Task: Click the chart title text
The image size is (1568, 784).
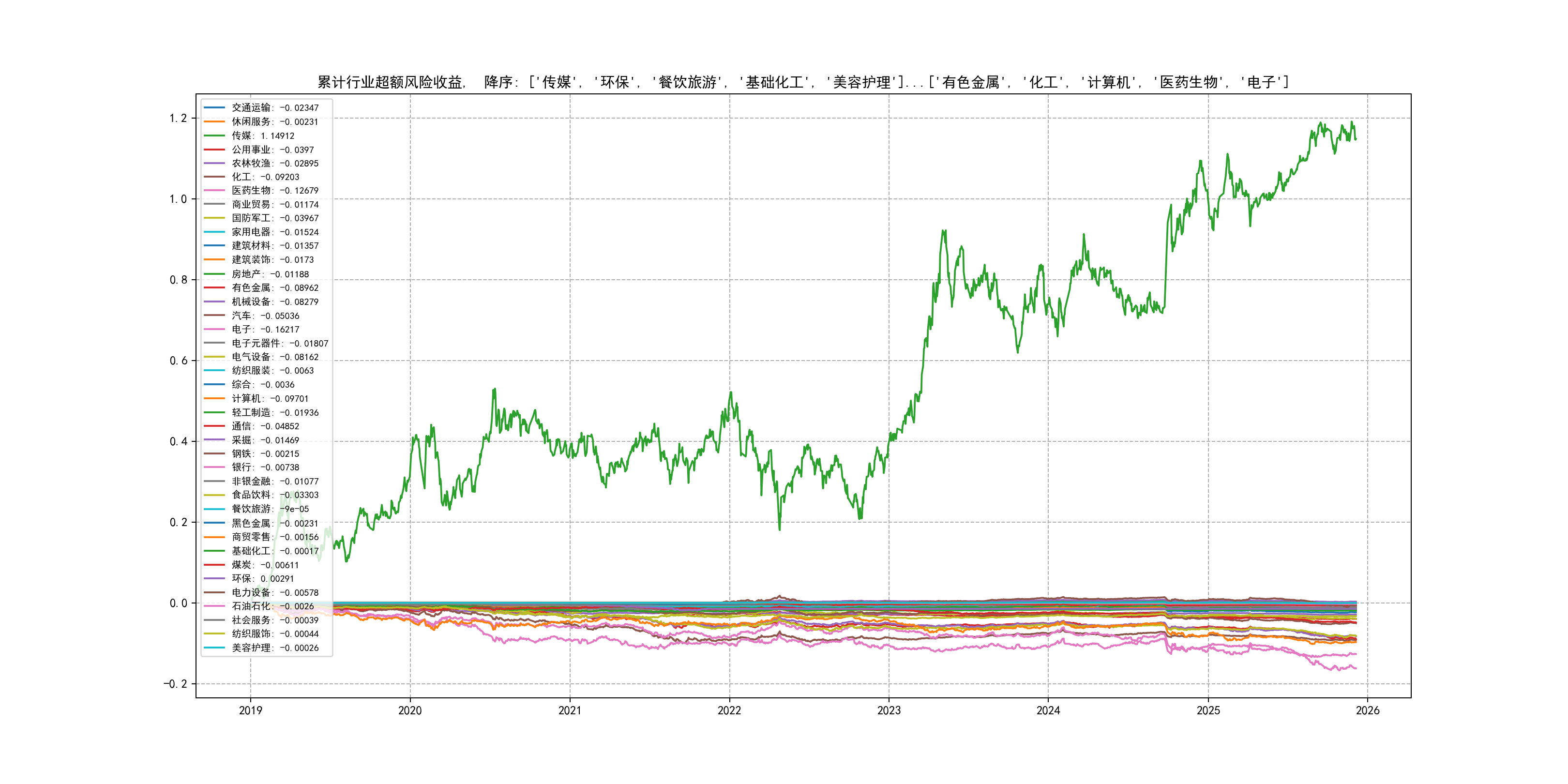Action: 803,82
